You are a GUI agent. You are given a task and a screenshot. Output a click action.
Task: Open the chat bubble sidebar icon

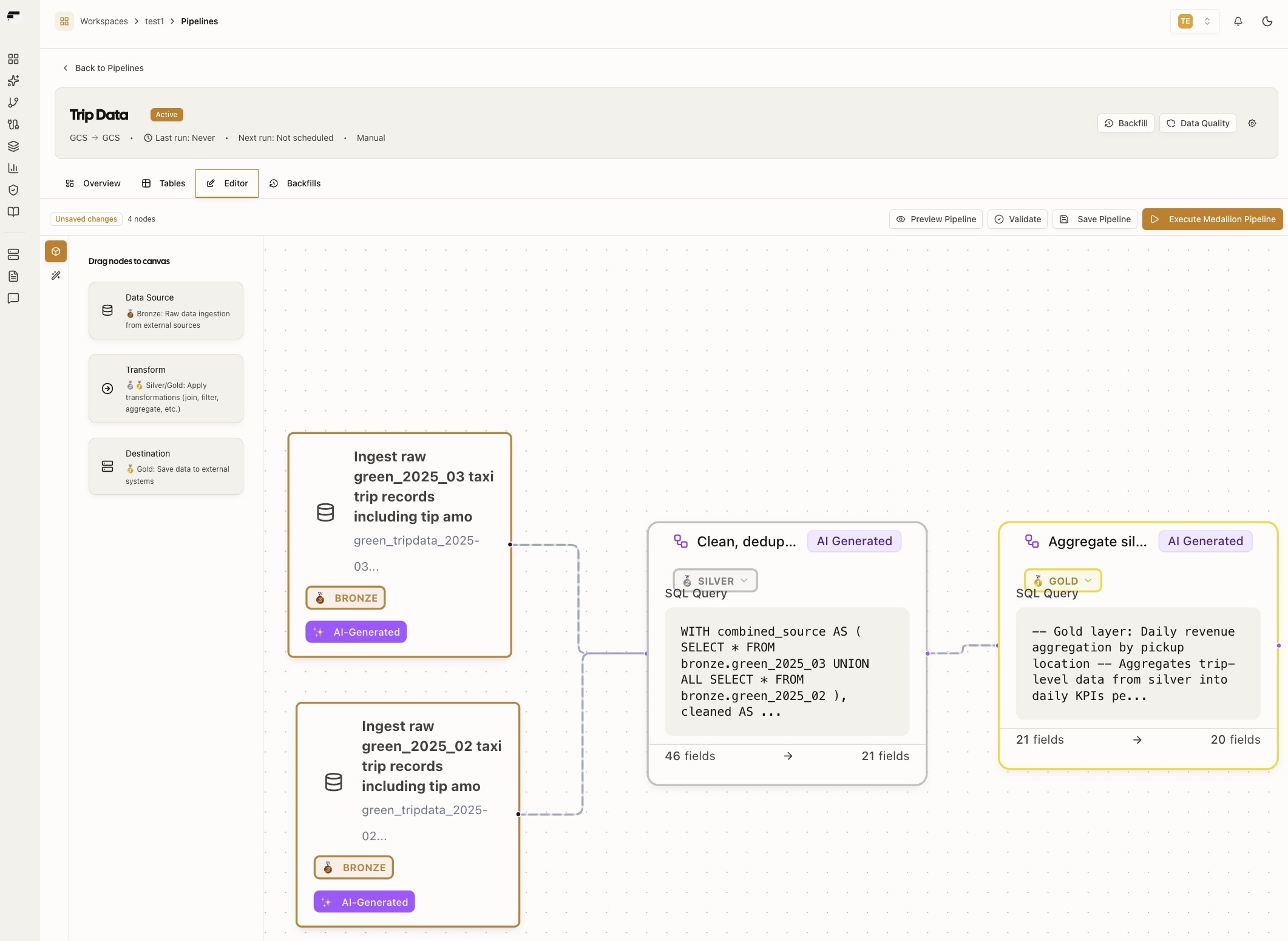[x=13, y=298]
